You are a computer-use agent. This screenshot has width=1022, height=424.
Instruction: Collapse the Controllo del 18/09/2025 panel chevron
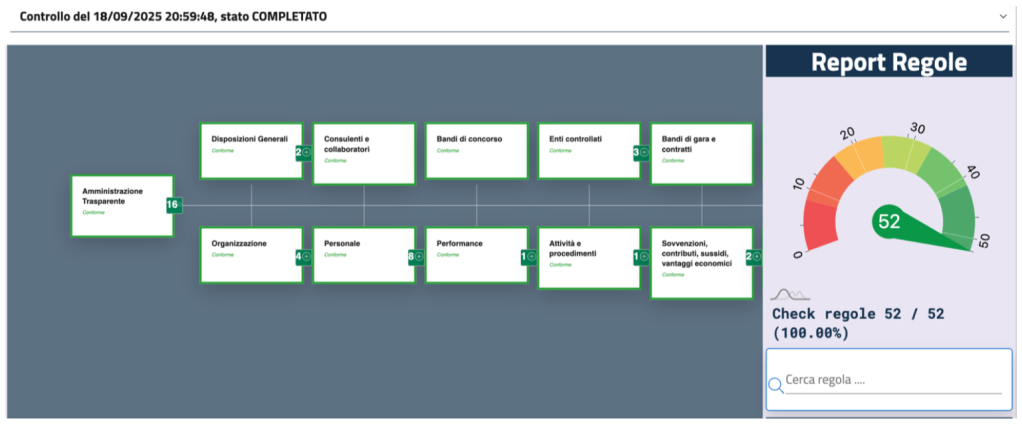coord(1003,16)
